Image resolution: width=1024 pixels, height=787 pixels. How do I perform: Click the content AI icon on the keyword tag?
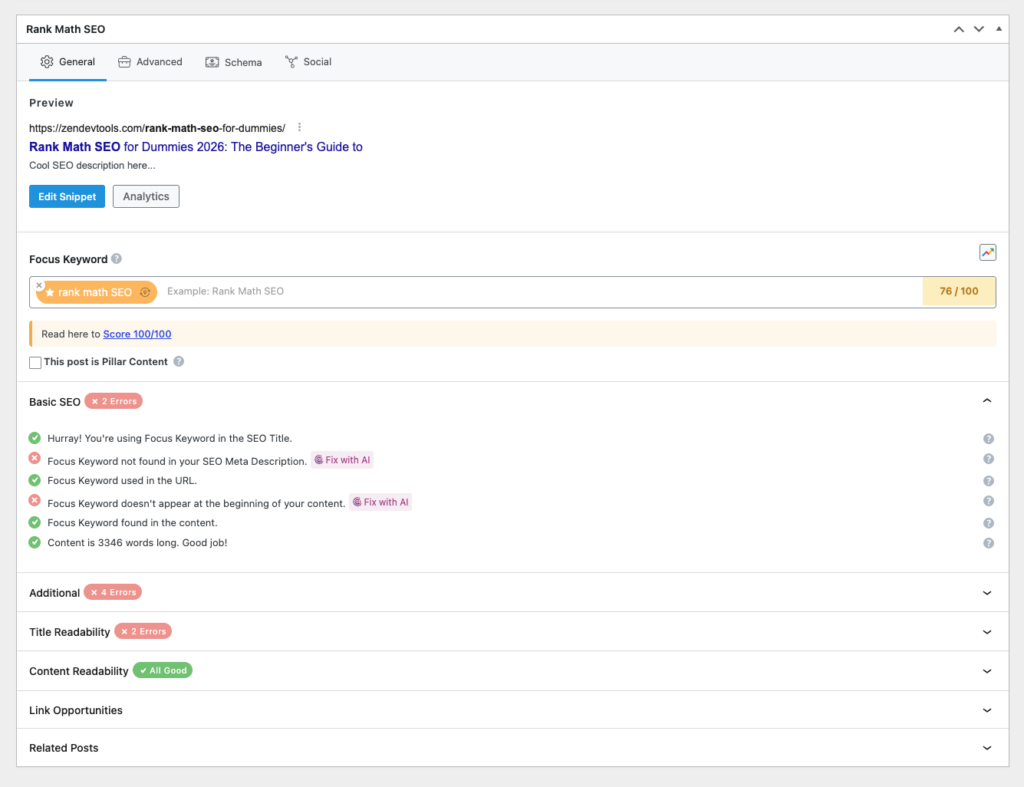(145, 292)
